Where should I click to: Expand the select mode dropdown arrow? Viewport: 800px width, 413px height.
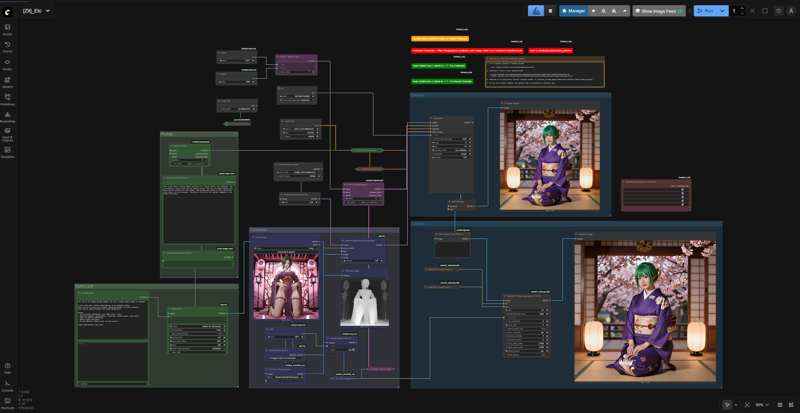coord(735,405)
